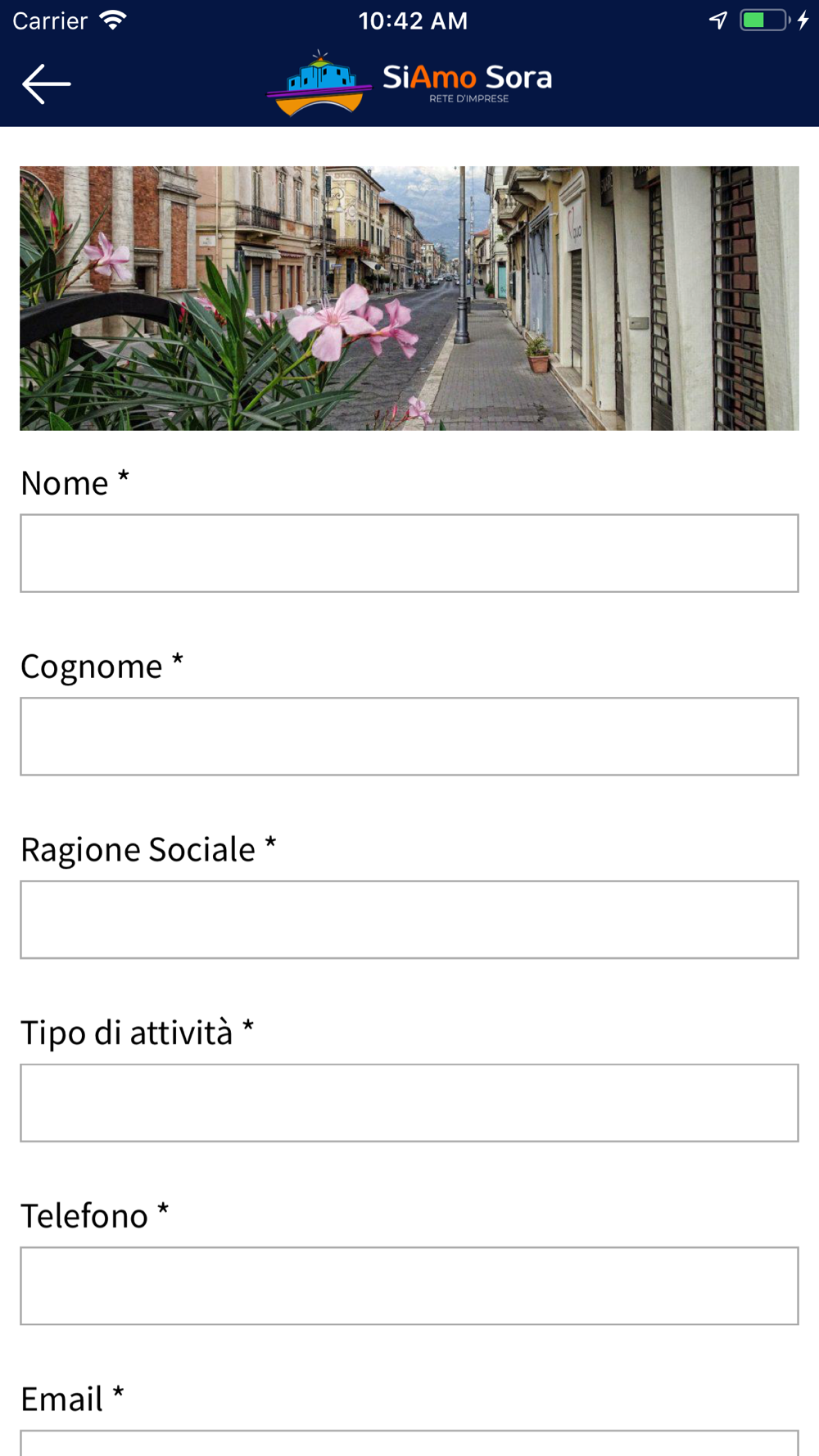Focus the Ragione Sociale input field
The height and width of the screenshot is (1456, 819).
(409, 920)
